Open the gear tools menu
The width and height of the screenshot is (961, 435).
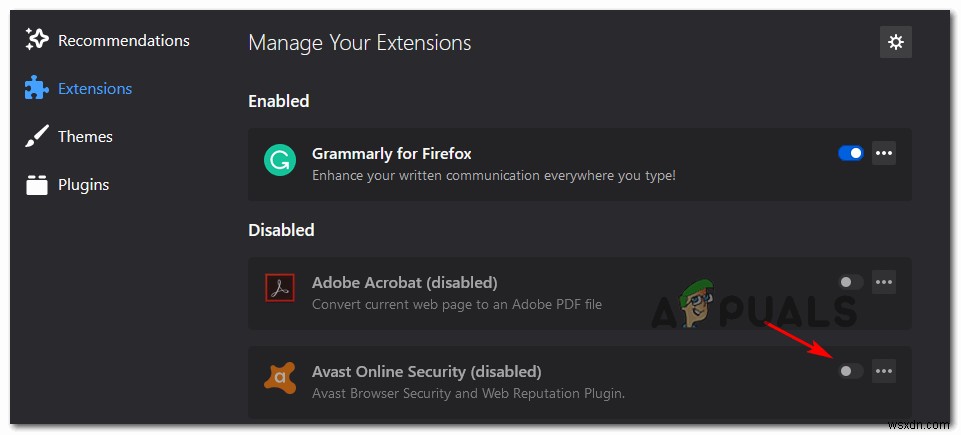pyautogui.click(x=895, y=42)
